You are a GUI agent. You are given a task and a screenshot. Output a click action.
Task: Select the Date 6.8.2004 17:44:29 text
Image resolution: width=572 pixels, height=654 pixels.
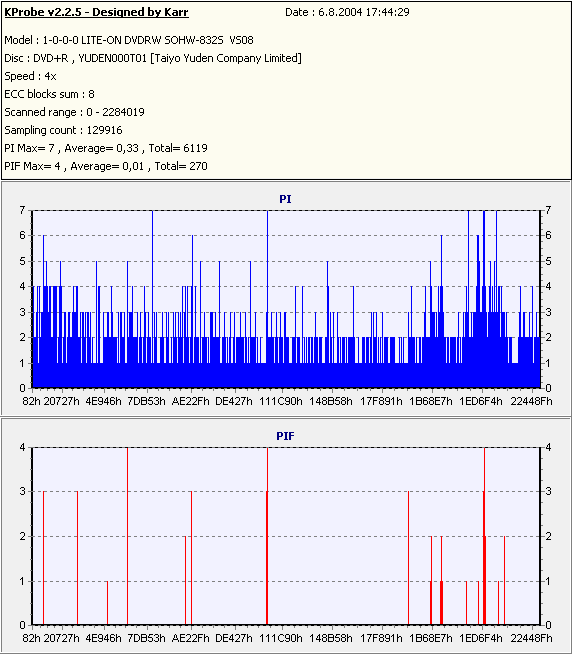pyautogui.click(x=347, y=12)
